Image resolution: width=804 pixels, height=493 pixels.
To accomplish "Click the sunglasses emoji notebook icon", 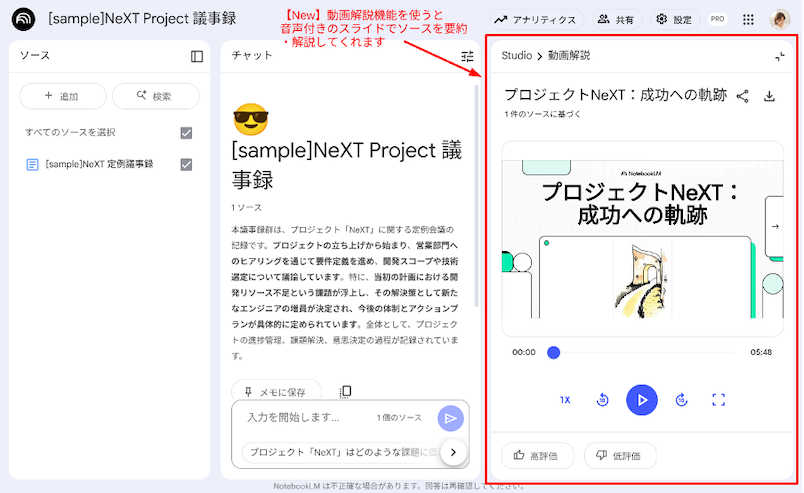I will (x=251, y=119).
